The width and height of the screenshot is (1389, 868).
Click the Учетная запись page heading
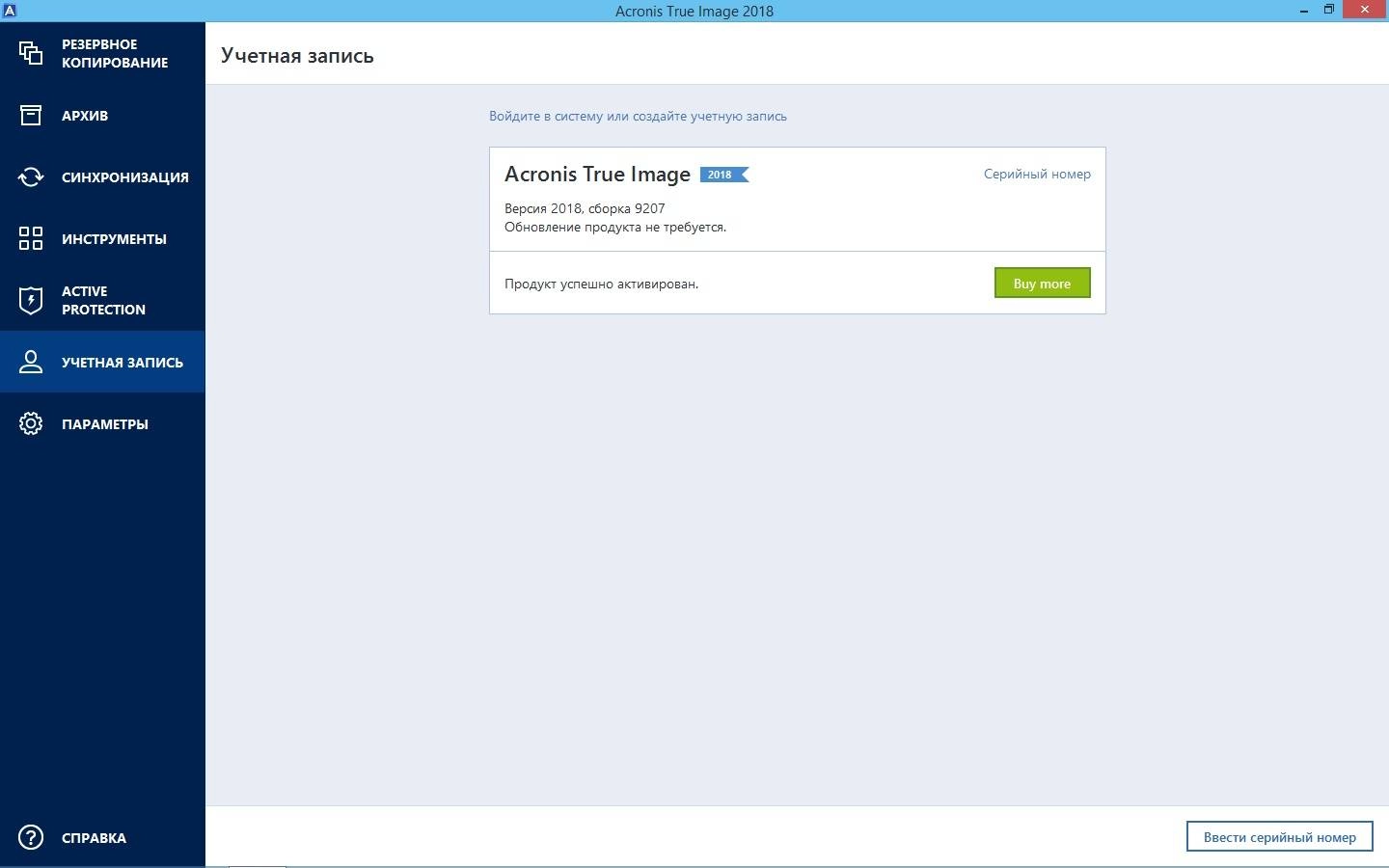297,55
